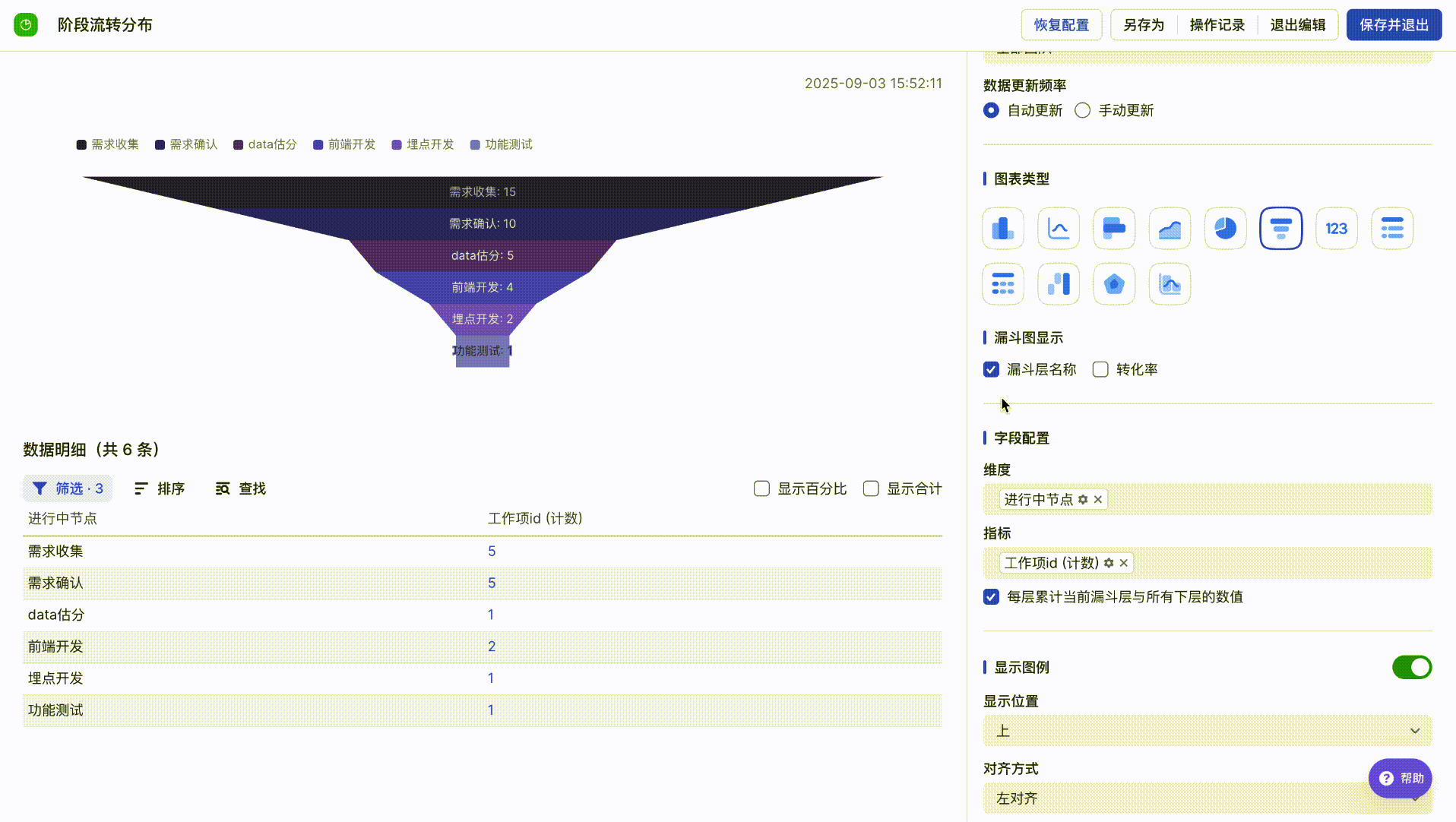Click the data估分: 5 funnel layer
The image size is (1456, 822).
coord(483,256)
